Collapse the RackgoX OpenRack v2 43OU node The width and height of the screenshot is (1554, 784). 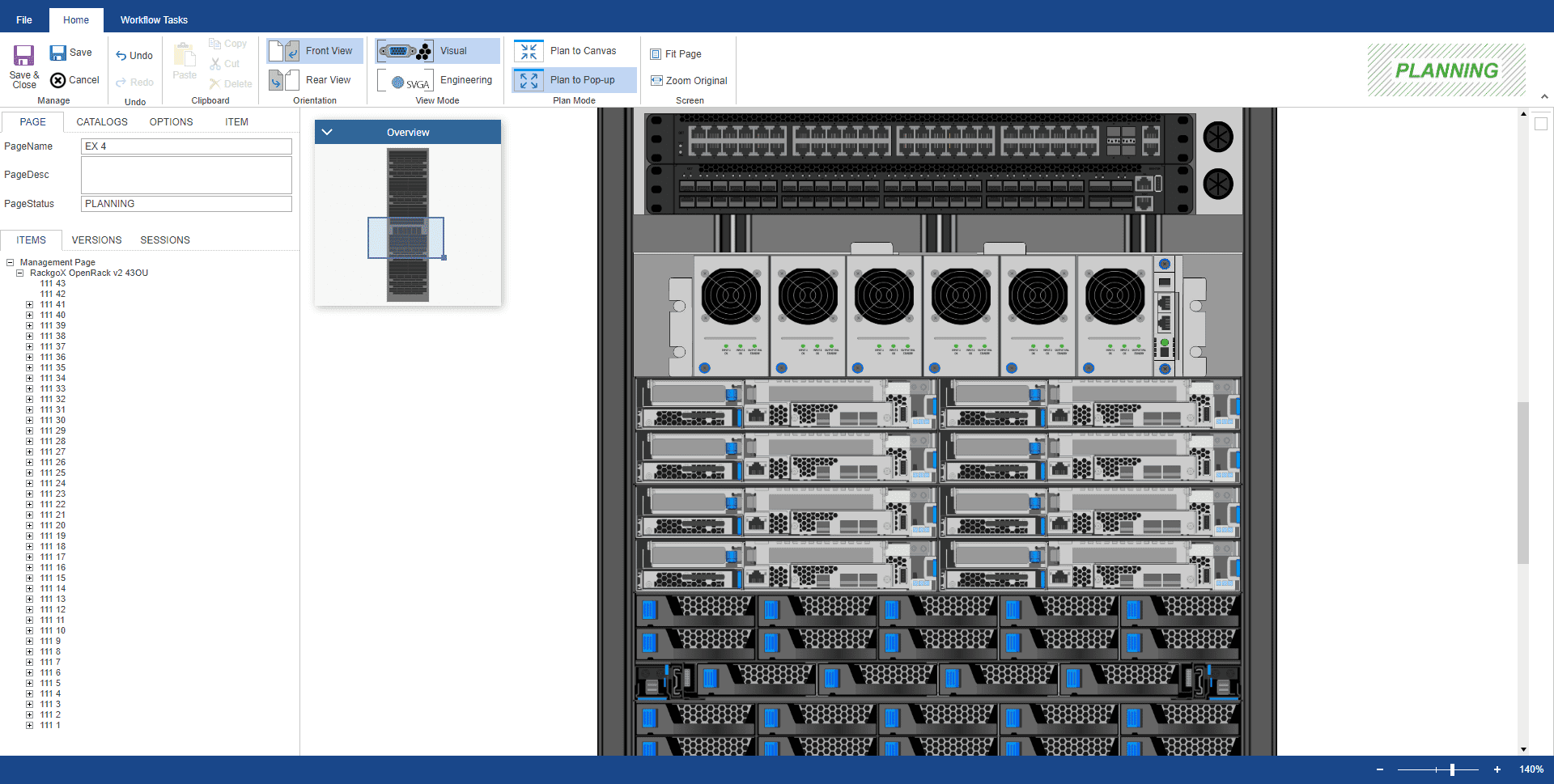point(20,273)
